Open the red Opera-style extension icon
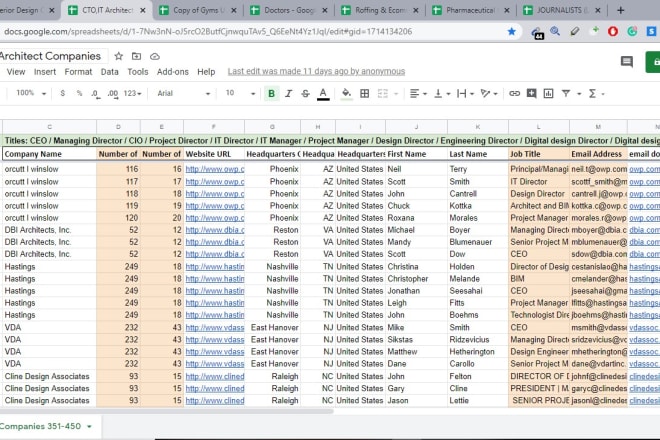The image size is (660, 440). pos(613,32)
